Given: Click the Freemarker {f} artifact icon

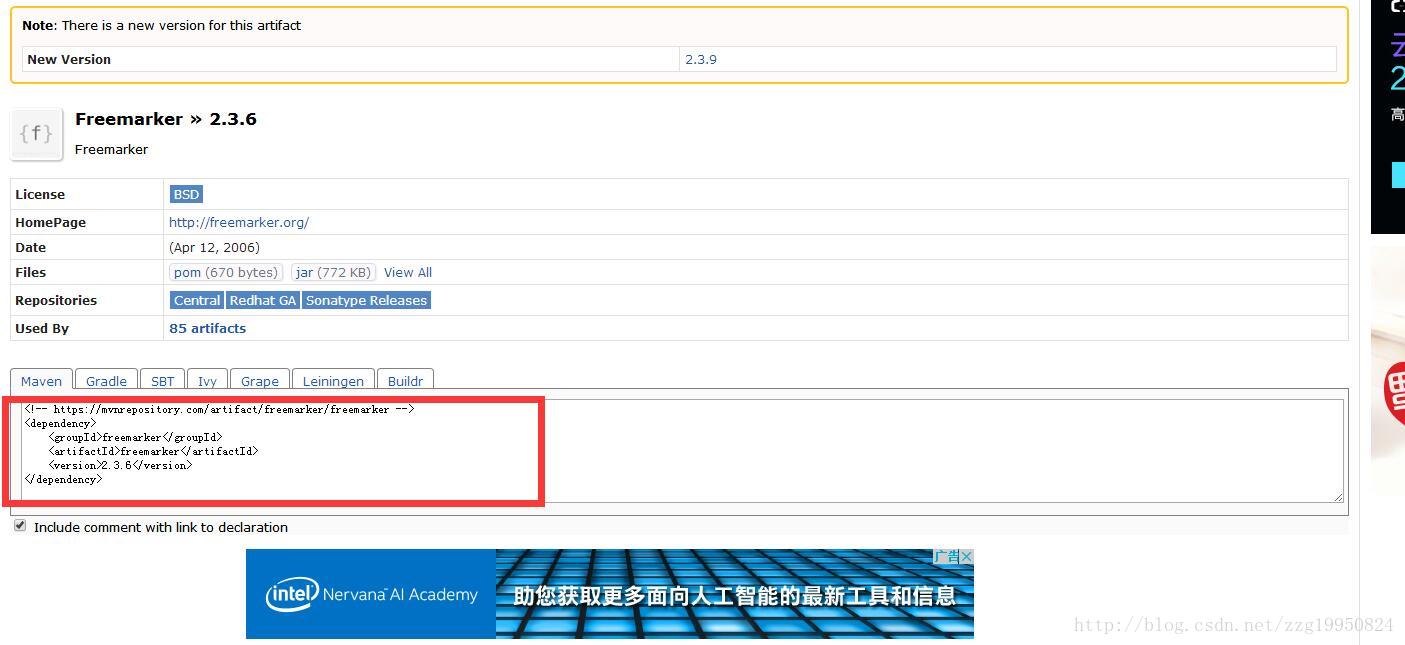Looking at the screenshot, I should point(37,134).
